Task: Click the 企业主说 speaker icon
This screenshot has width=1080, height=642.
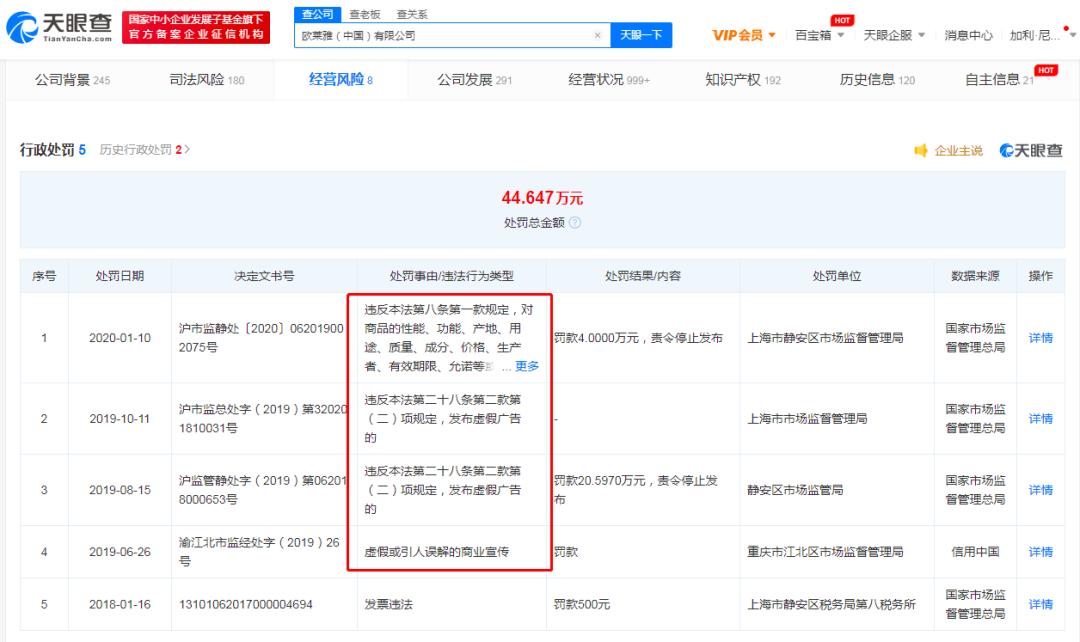Action: click(921, 150)
